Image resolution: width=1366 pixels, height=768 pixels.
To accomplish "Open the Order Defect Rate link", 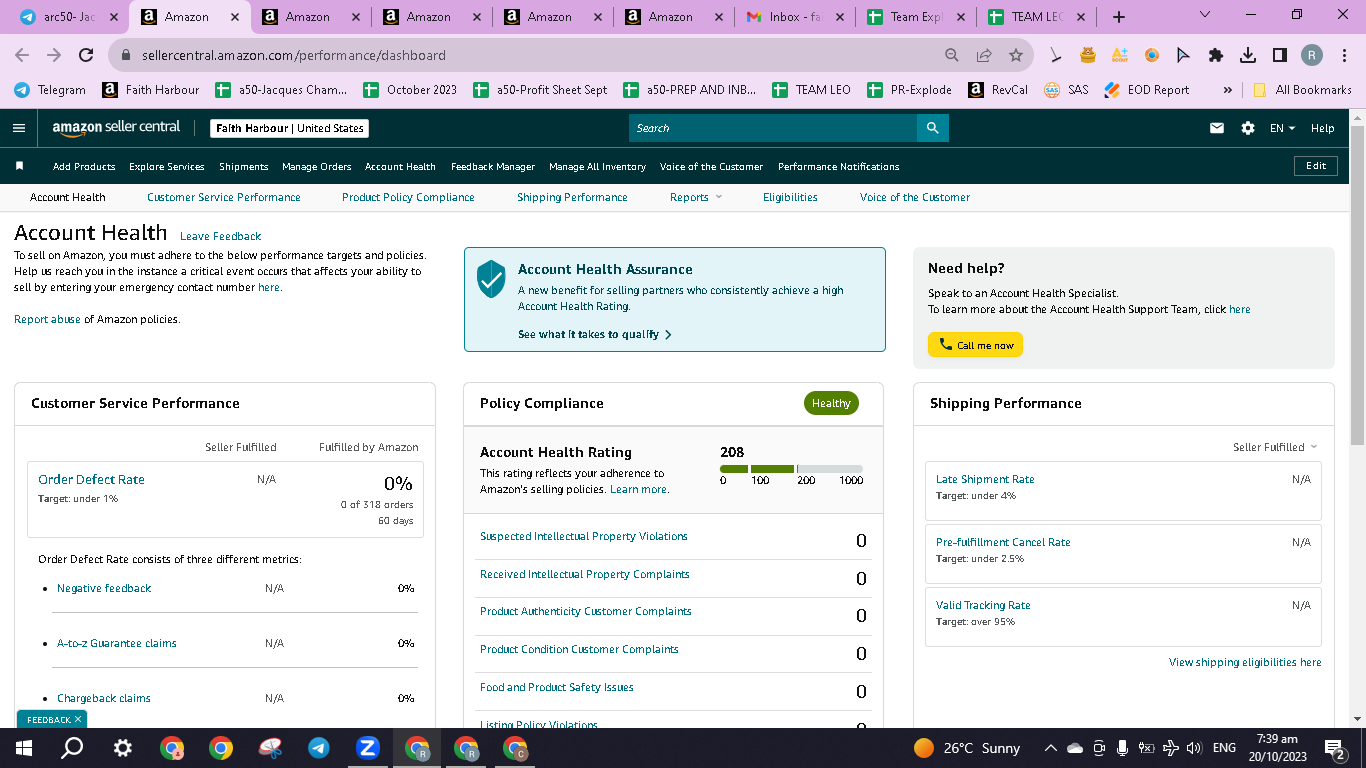I will tap(91, 479).
